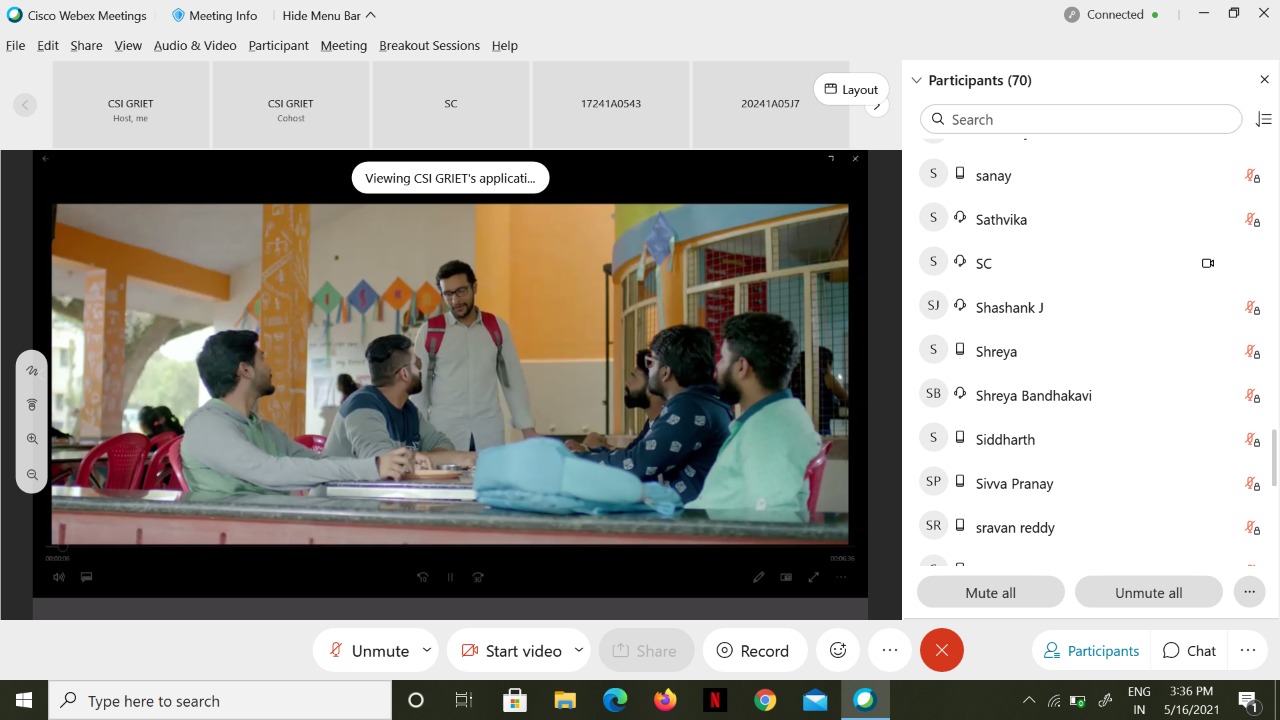The height and width of the screenshot is (720, 1280).
Task: Close the Participants panel
Action: coord(1264,80)
